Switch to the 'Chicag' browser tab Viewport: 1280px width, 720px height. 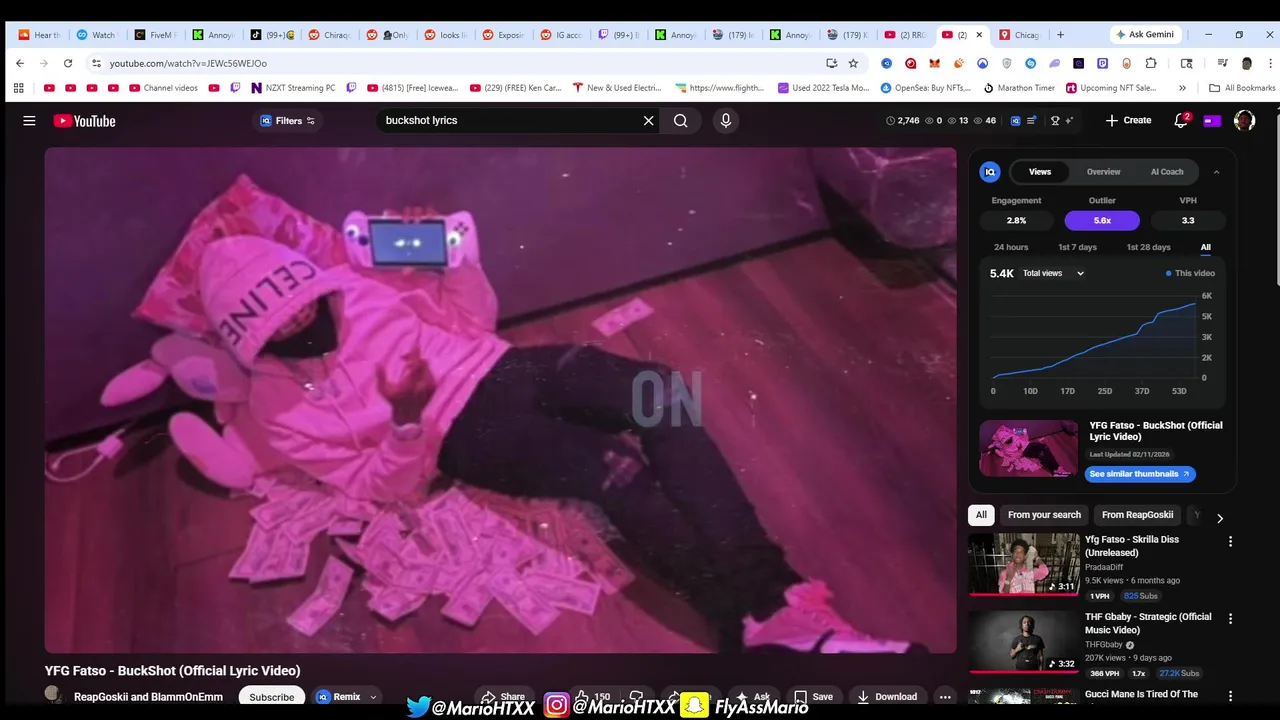(x=1019, y=34)
